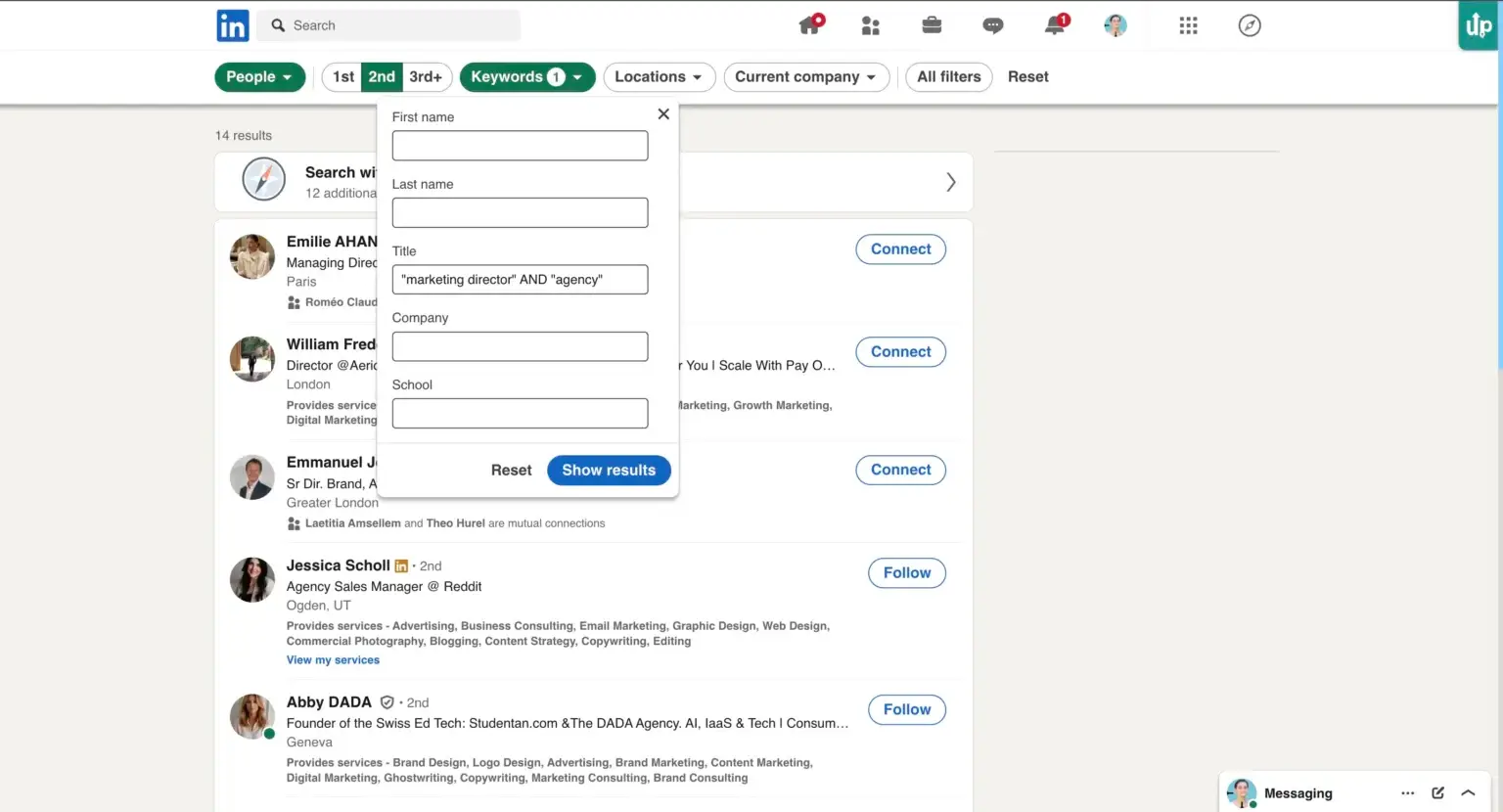This screenshot has width=1503, height=812.
Task: Click the top search box
Action: click(388, 25)
